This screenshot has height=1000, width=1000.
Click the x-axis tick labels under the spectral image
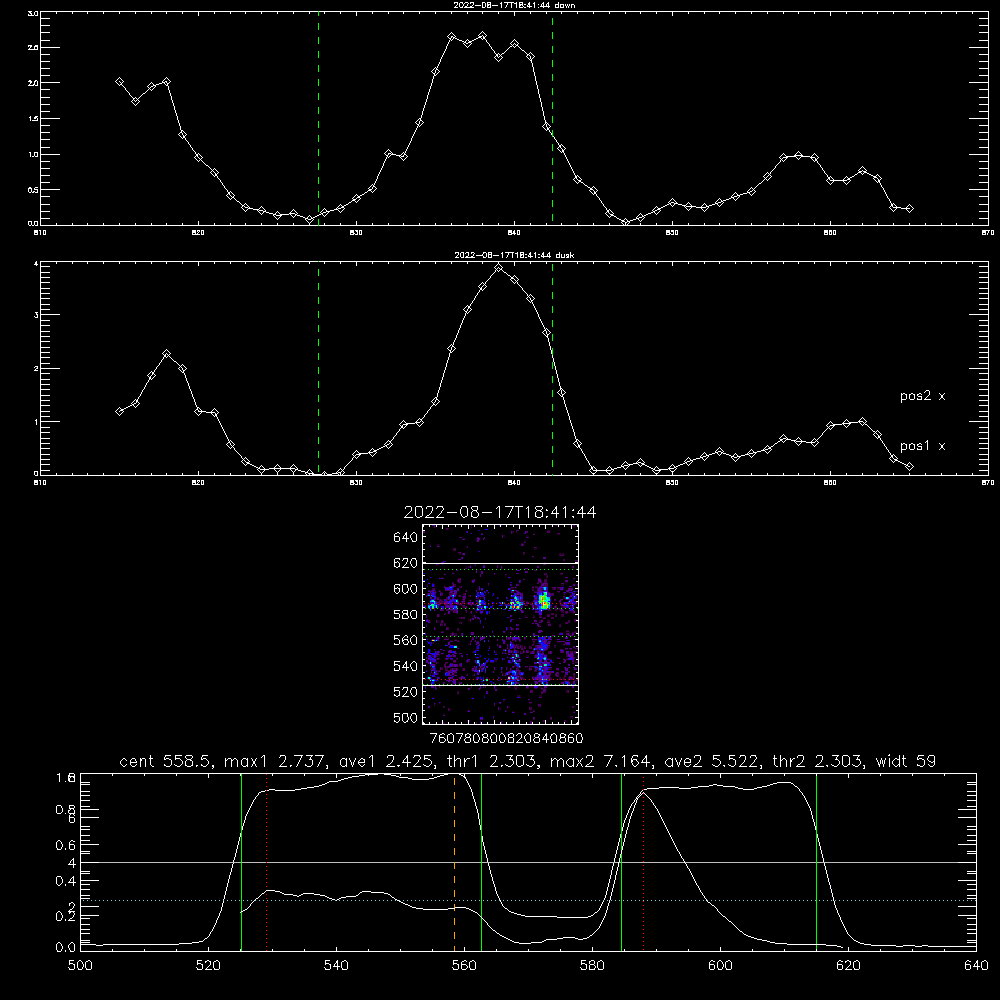point(506,739)
